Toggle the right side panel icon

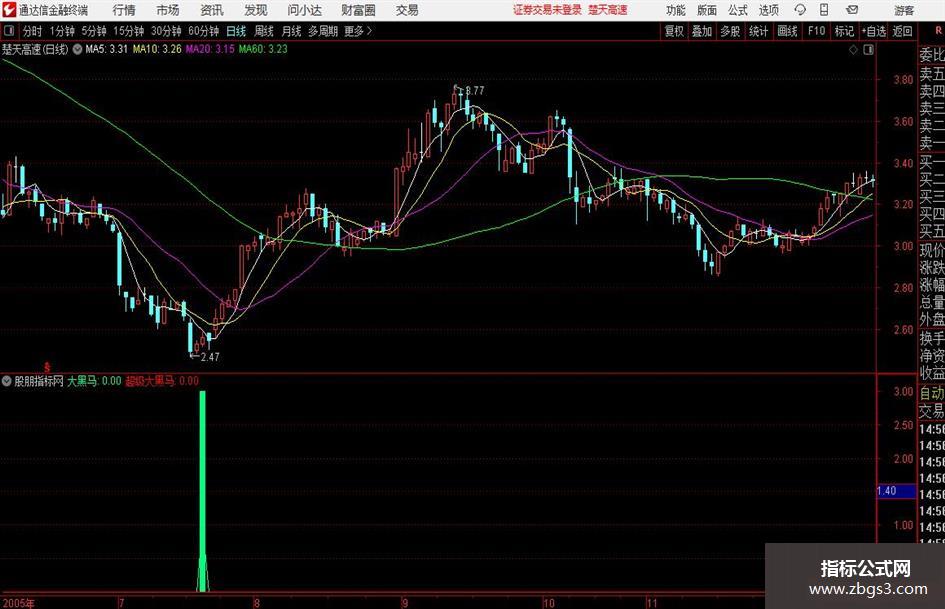pos(868,49)
